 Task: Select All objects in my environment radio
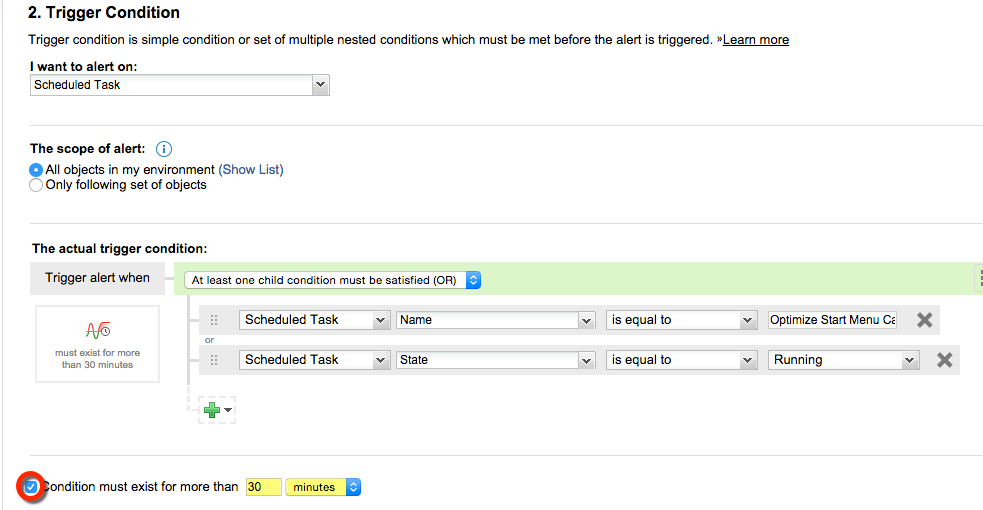coord(37,170)
